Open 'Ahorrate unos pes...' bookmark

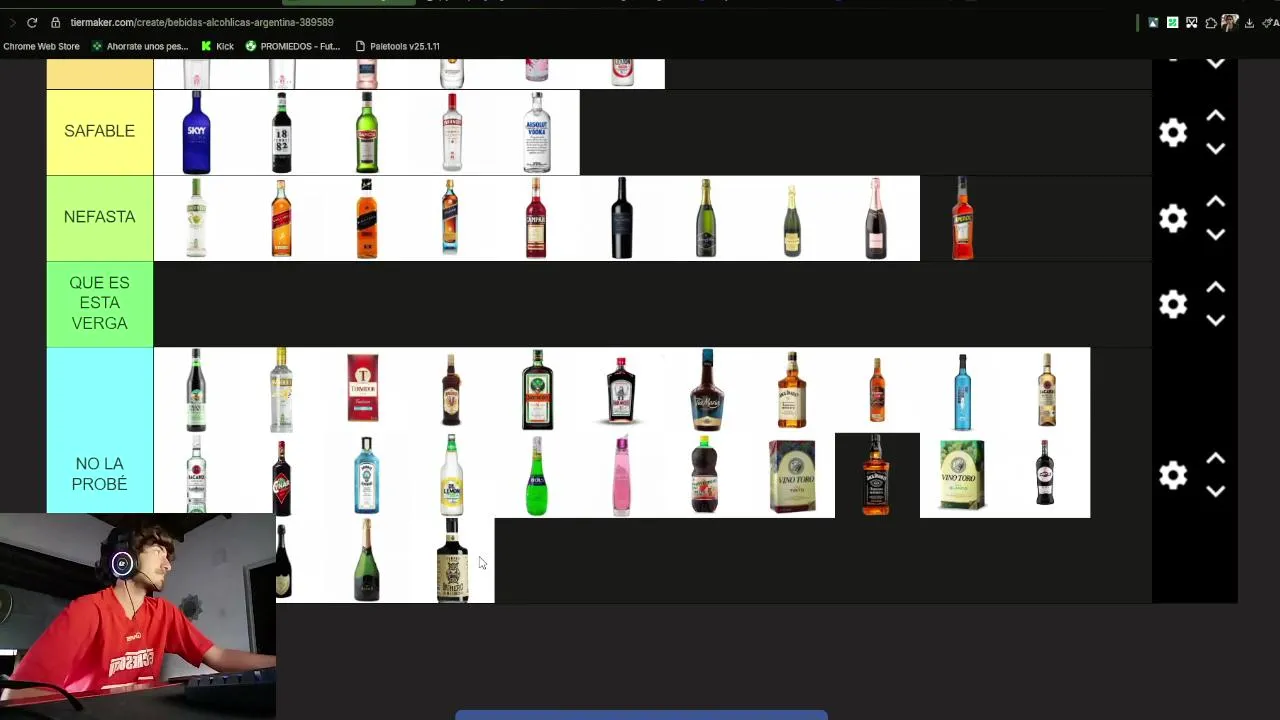pos(140,46)
